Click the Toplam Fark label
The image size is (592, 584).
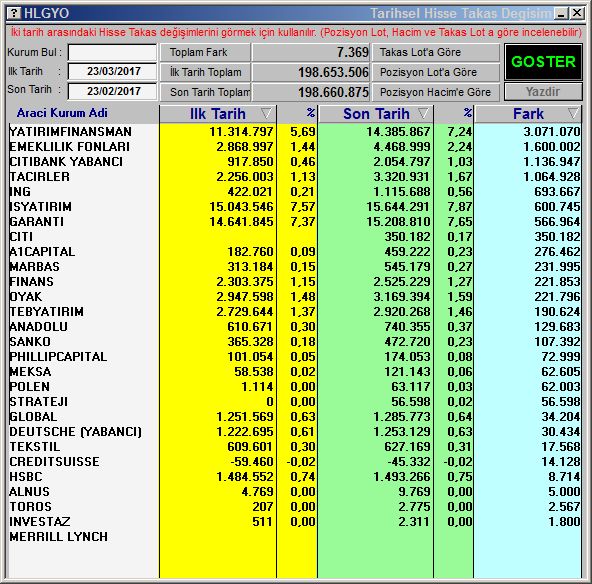tap(199, 52)
